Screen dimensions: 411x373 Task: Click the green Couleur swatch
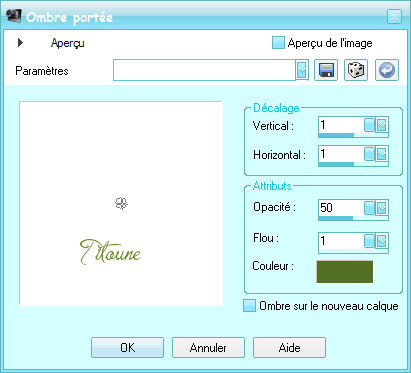click(345, 272)
